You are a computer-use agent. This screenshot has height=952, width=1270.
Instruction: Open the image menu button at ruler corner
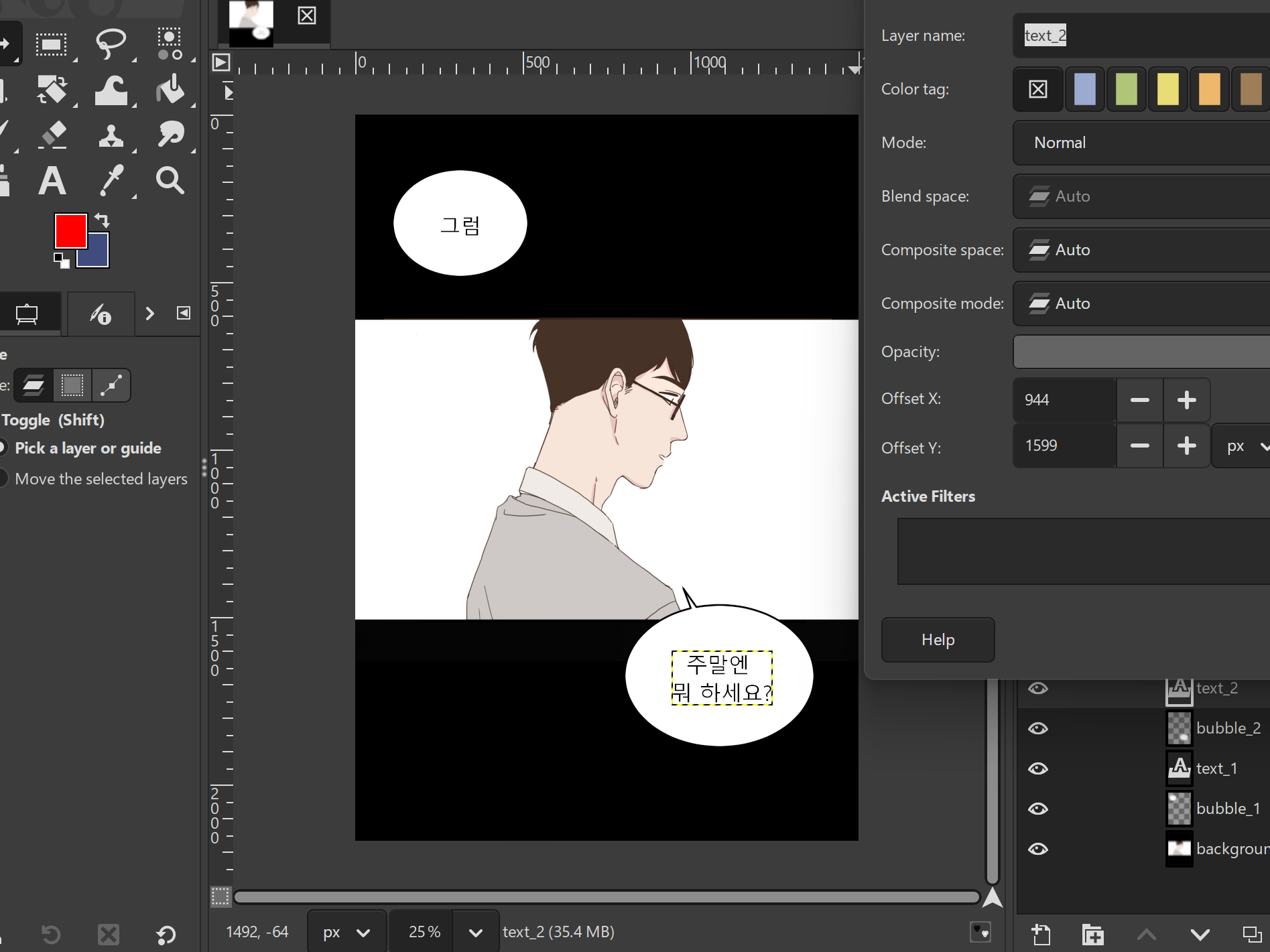(221, 63)
